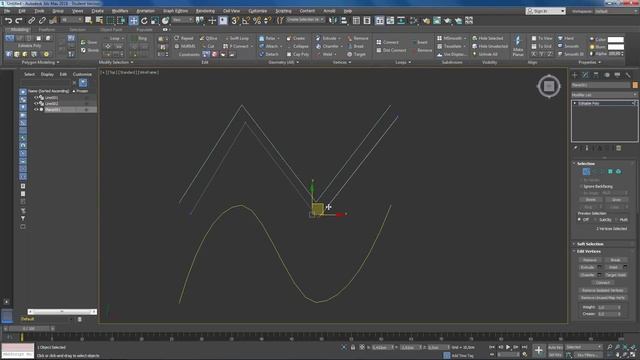Click the ViewCube in viewport
The height and width of the screenshot is (360, 640).
coord(549,86)
